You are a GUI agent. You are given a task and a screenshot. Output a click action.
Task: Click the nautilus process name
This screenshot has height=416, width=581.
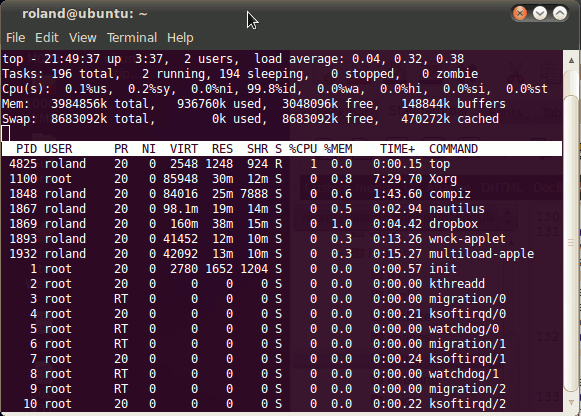tap(457, 209)
